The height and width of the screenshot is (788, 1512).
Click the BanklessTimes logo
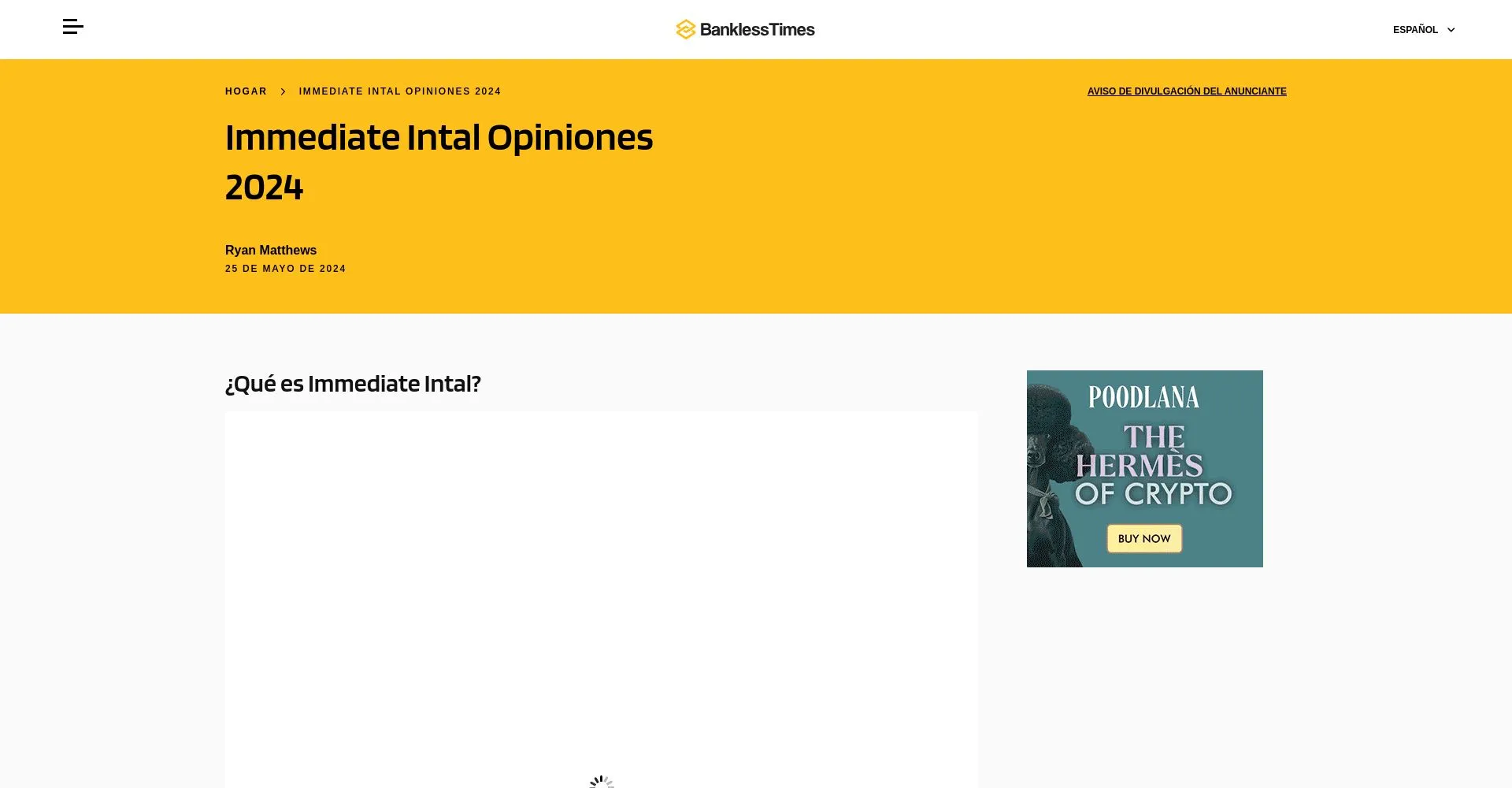pos(745,30)
